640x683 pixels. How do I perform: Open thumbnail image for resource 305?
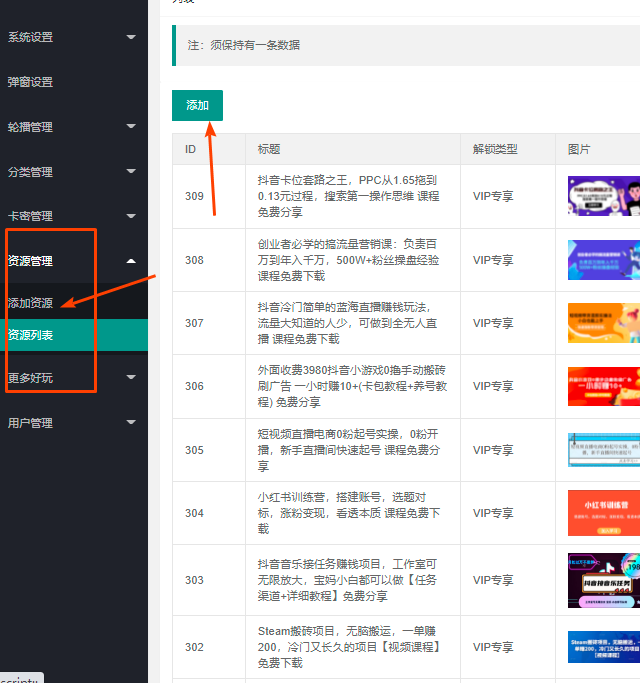point(604,450)
